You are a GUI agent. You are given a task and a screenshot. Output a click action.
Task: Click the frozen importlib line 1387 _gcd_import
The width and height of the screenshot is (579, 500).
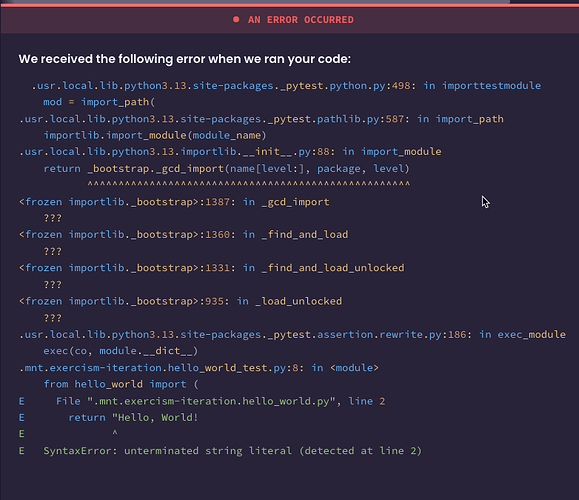pyautogui.click(x=174, y=202)
